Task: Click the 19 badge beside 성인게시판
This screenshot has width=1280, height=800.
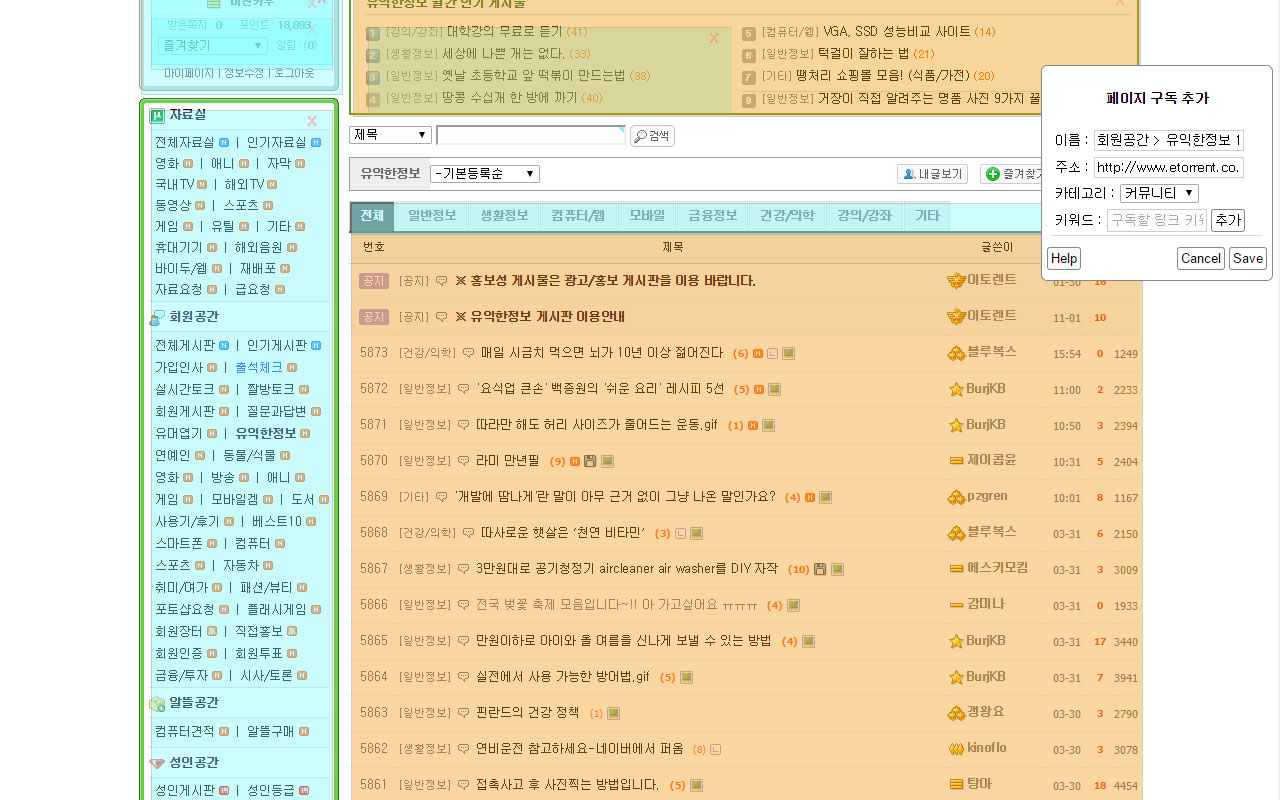Action: point(224,791)
